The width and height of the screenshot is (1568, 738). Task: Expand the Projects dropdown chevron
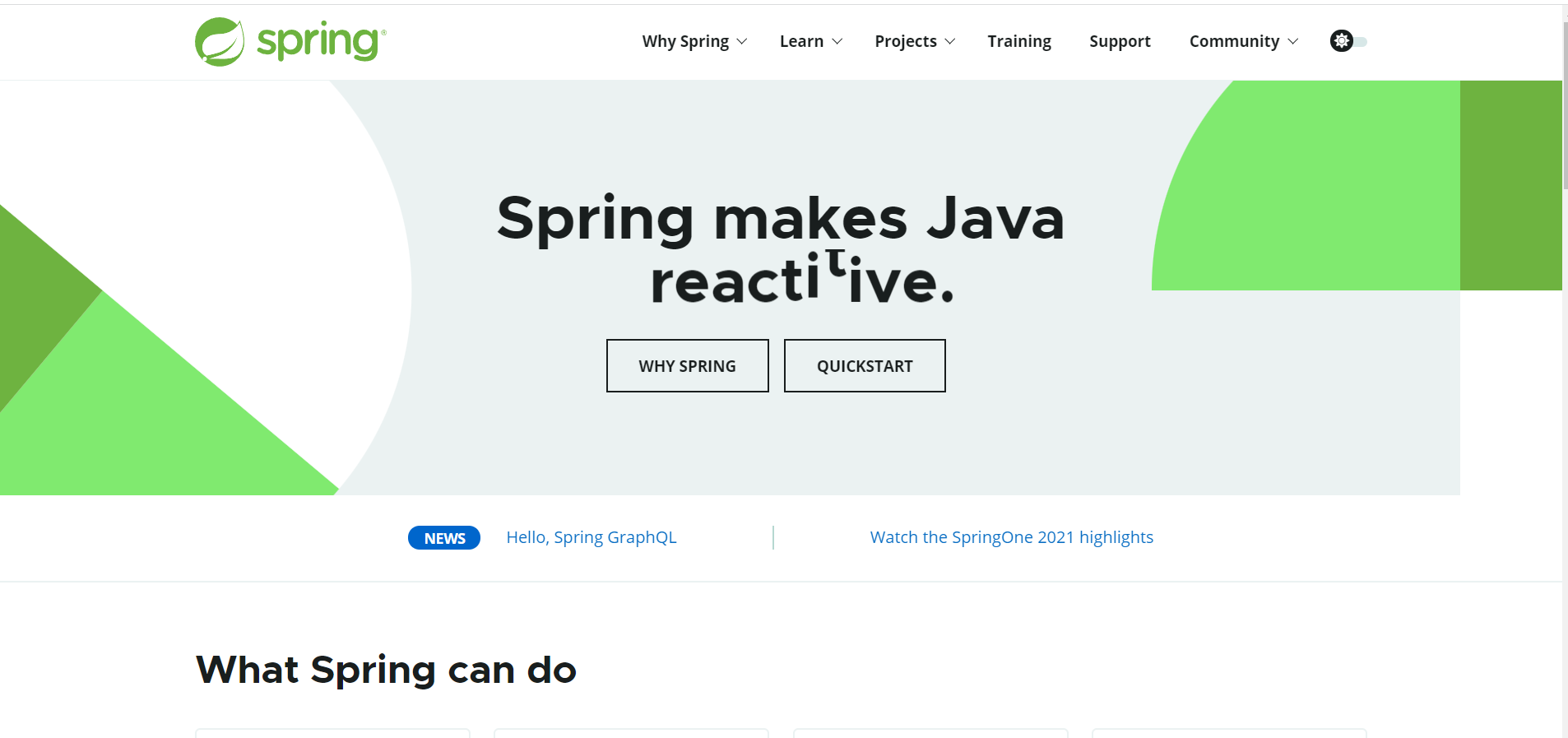(950, 41)
